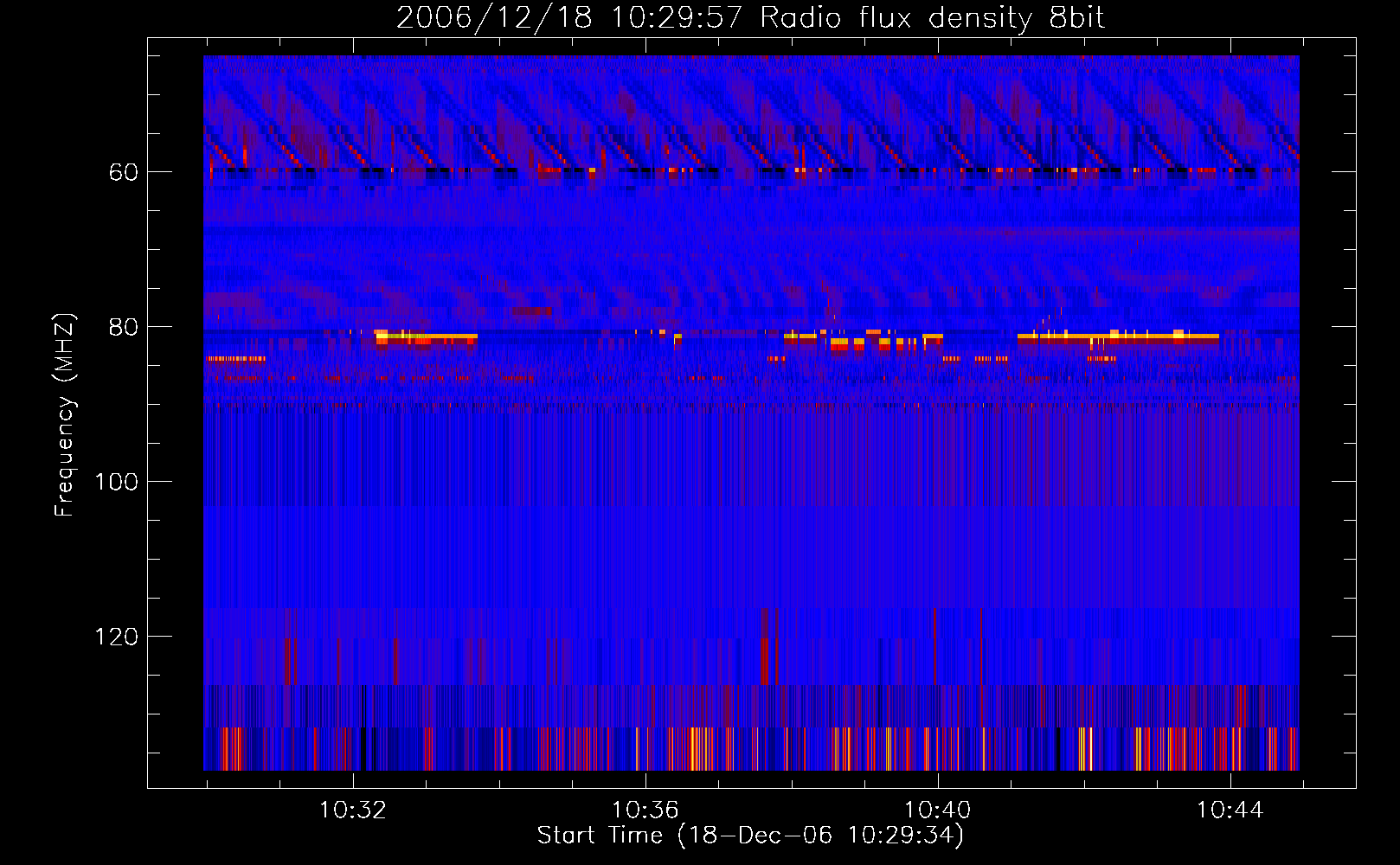The width and height of the screenshot is (1400, 865).
Task: Click the 10:36 time tick label
Action: point(645,811)
